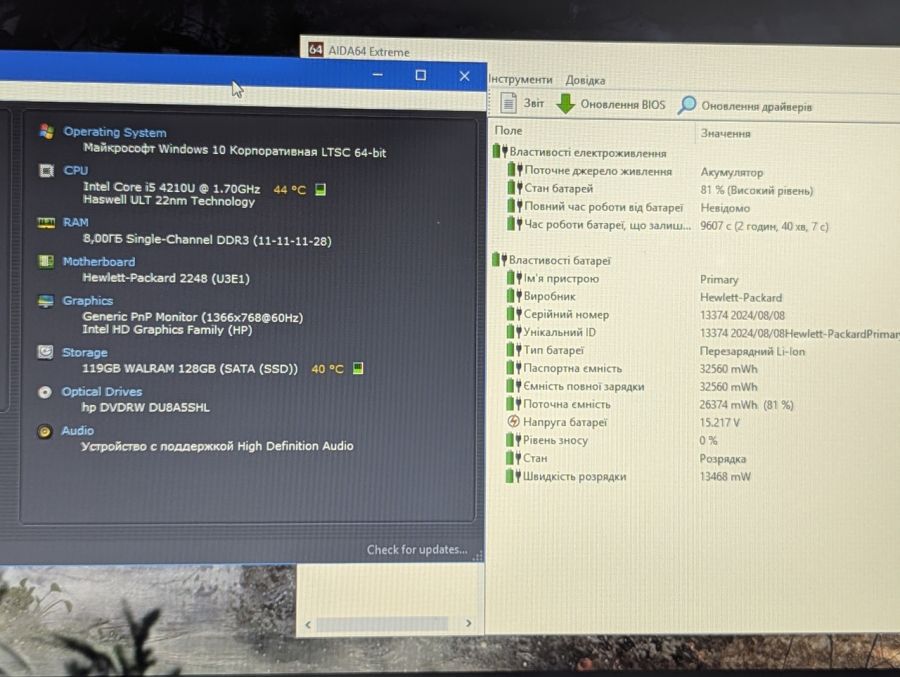Open the RAM section link
Screen dimensions: 900x677
(75, 222)
